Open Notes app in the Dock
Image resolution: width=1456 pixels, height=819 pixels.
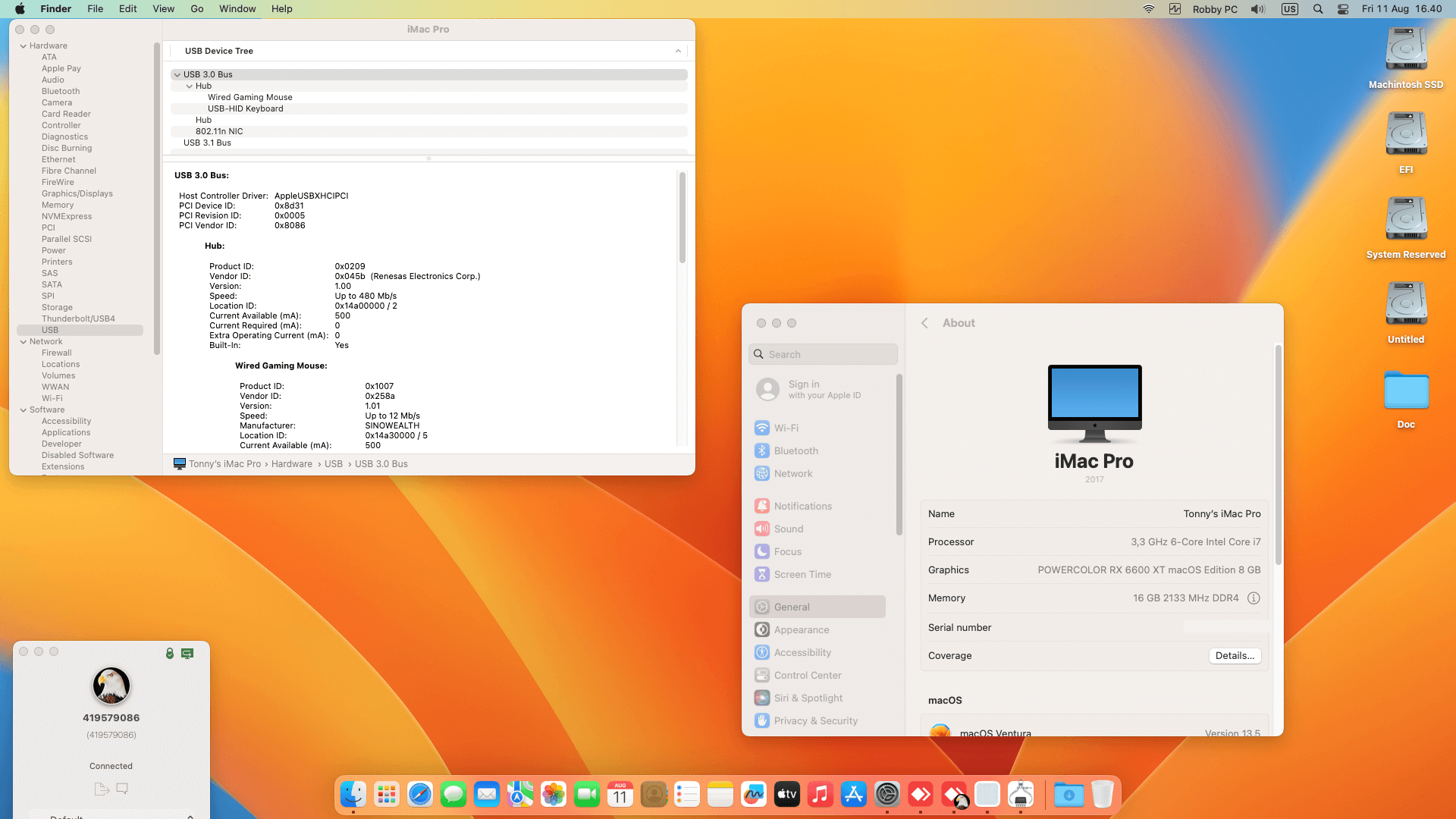pyautogui.click(x=720, y=794)
